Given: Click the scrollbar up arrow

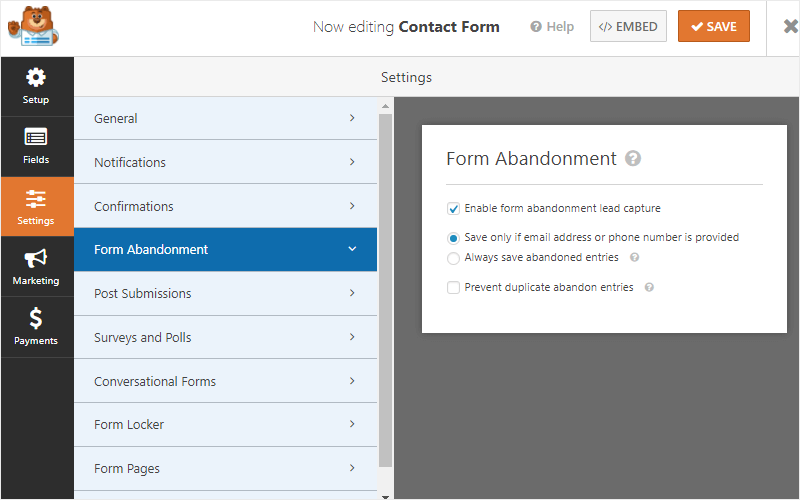Looking at the screenshot, I should (385, 106).
